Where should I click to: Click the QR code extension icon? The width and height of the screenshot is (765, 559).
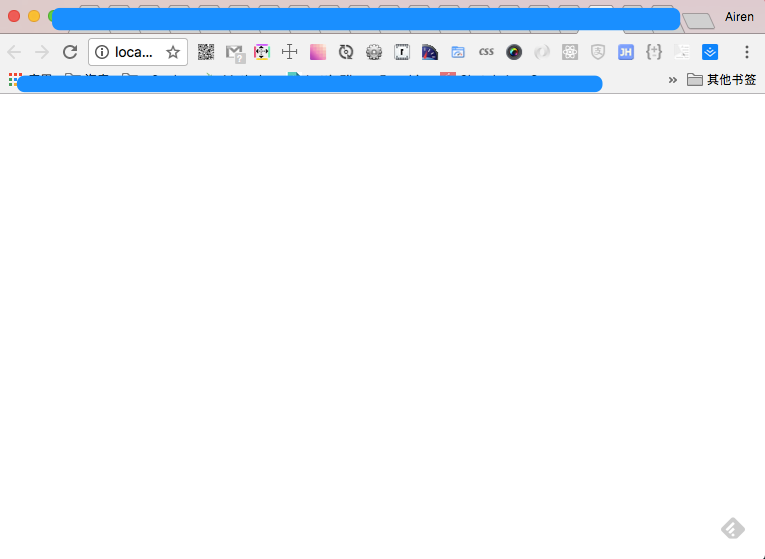[206, 52]
